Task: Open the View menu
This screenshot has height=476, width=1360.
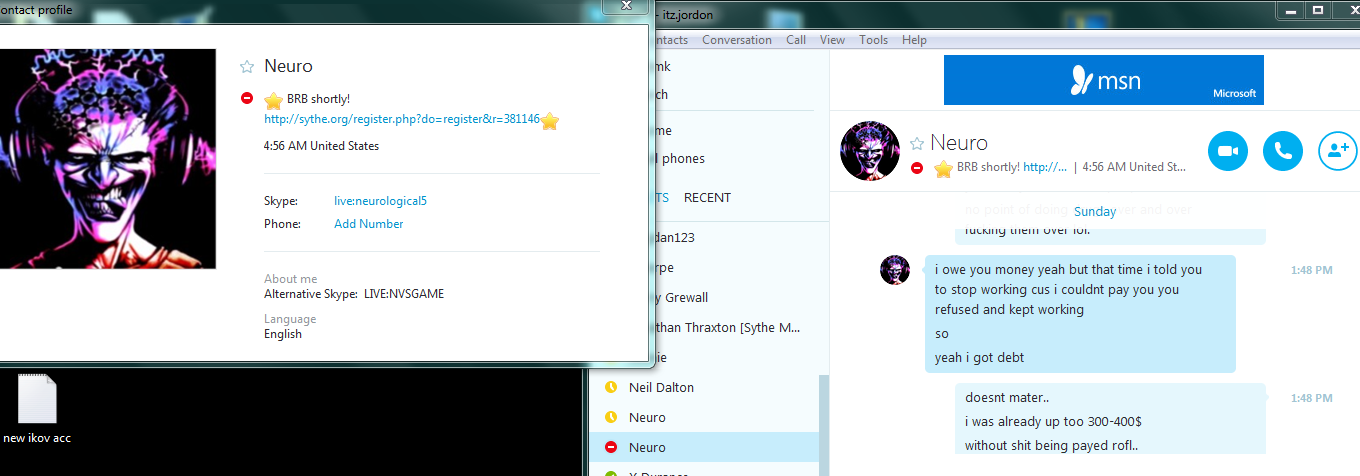Action: coord(832,40)
